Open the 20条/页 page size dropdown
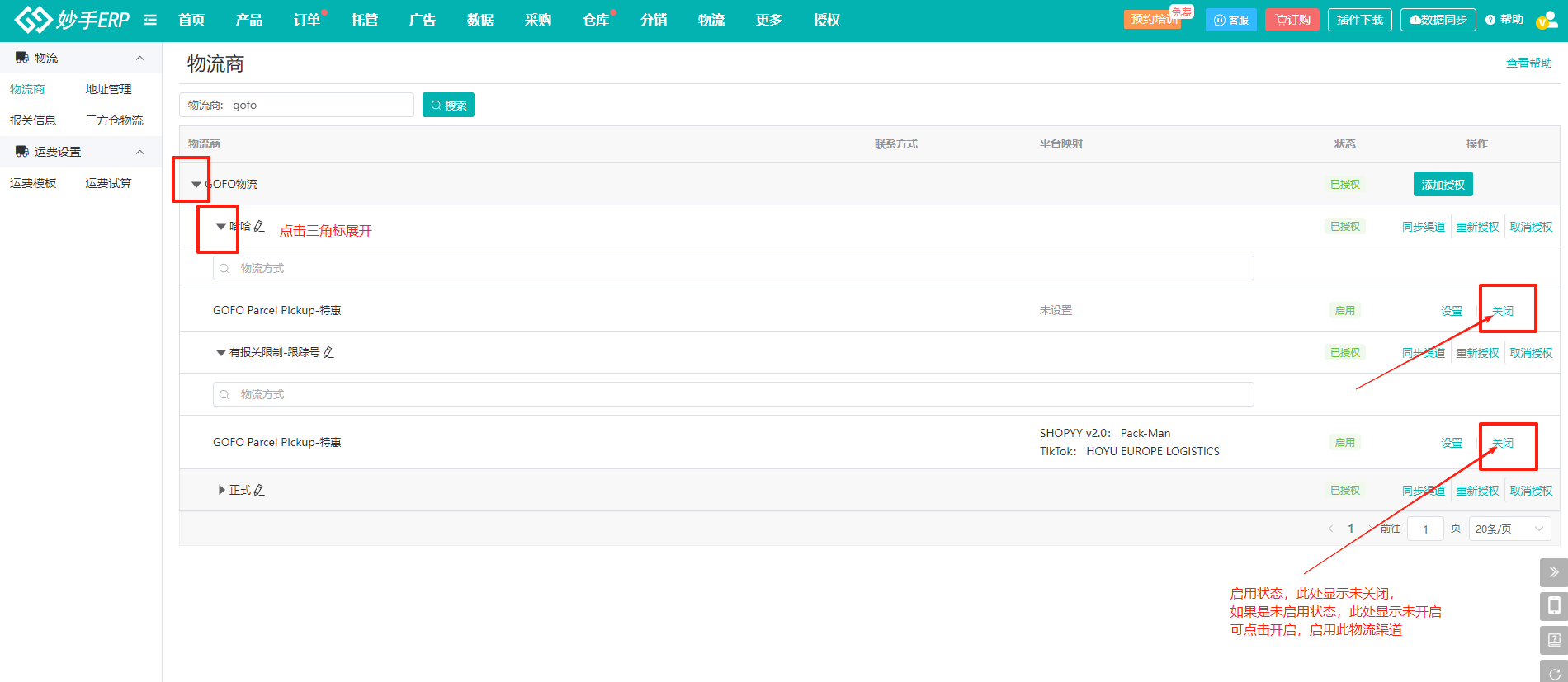The image size is (1568, 682). point(1509,529)
